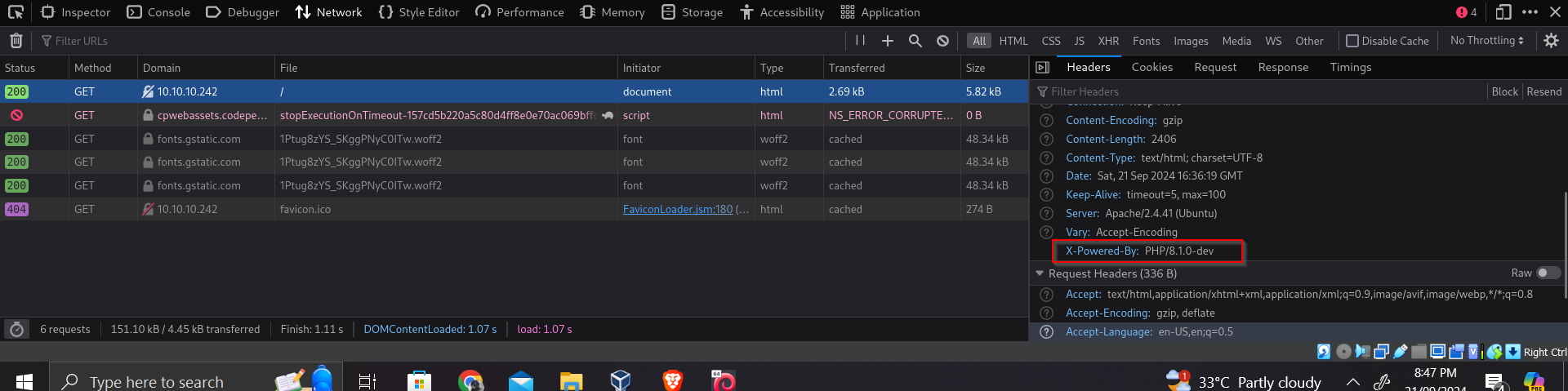
Task: Collapse the Request Headers section
Action: (1040, 273)
